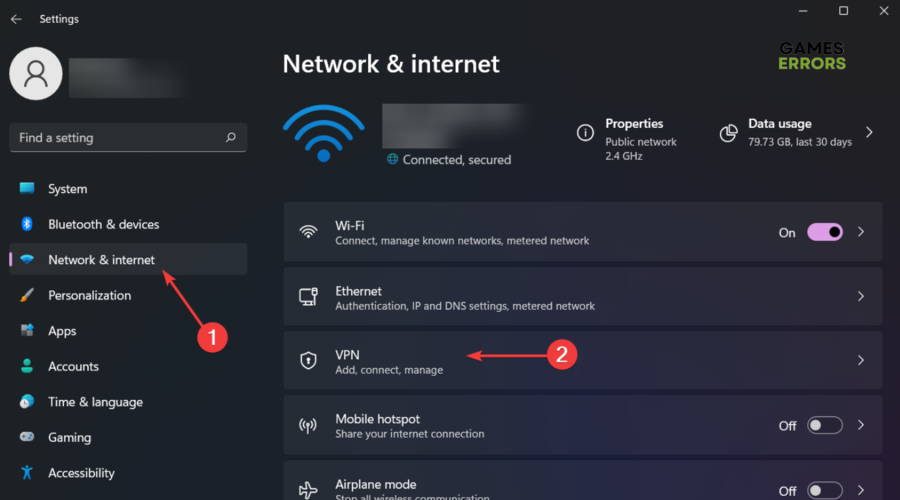Click the back arrow in Settings header

point(16,19)
